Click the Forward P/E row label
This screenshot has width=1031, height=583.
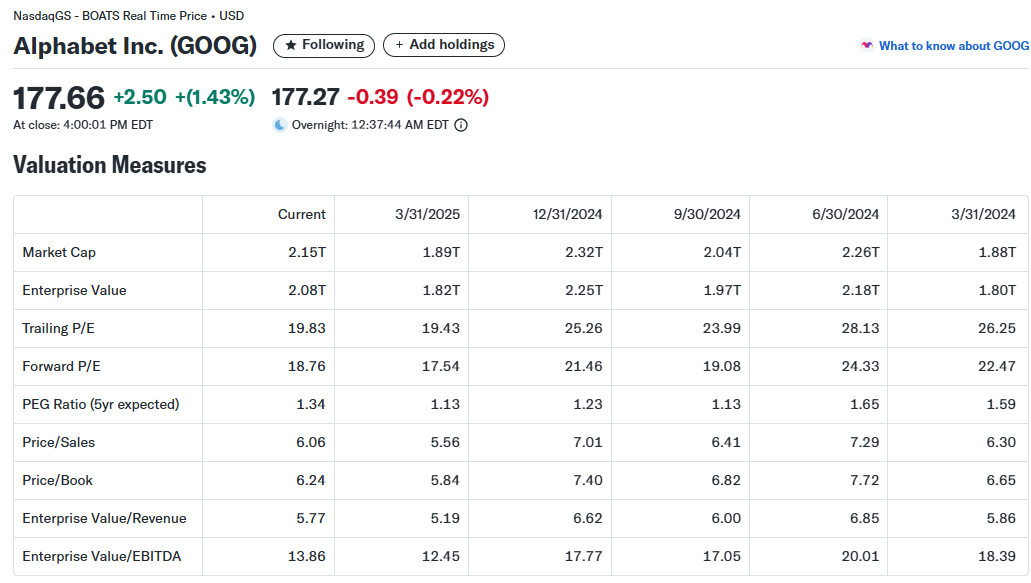coord(61,366)
